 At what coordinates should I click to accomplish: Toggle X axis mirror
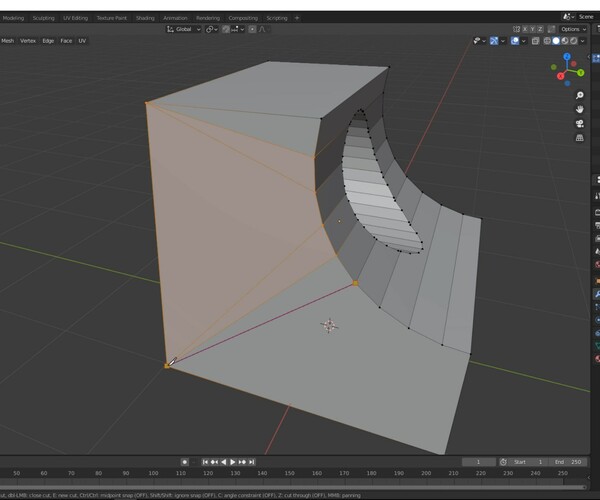tap(525, 29)
